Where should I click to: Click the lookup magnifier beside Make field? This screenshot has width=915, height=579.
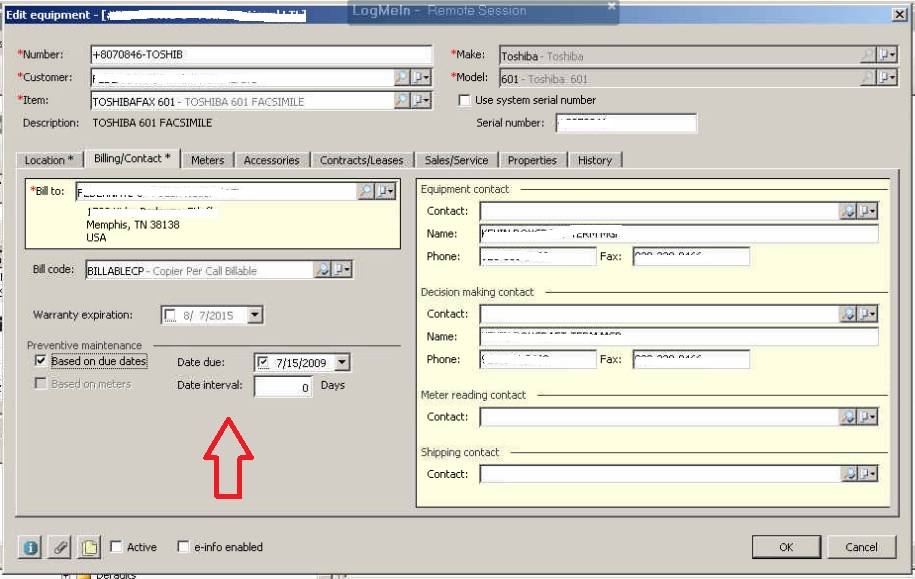pyautogui.click(x=868, y=55)
